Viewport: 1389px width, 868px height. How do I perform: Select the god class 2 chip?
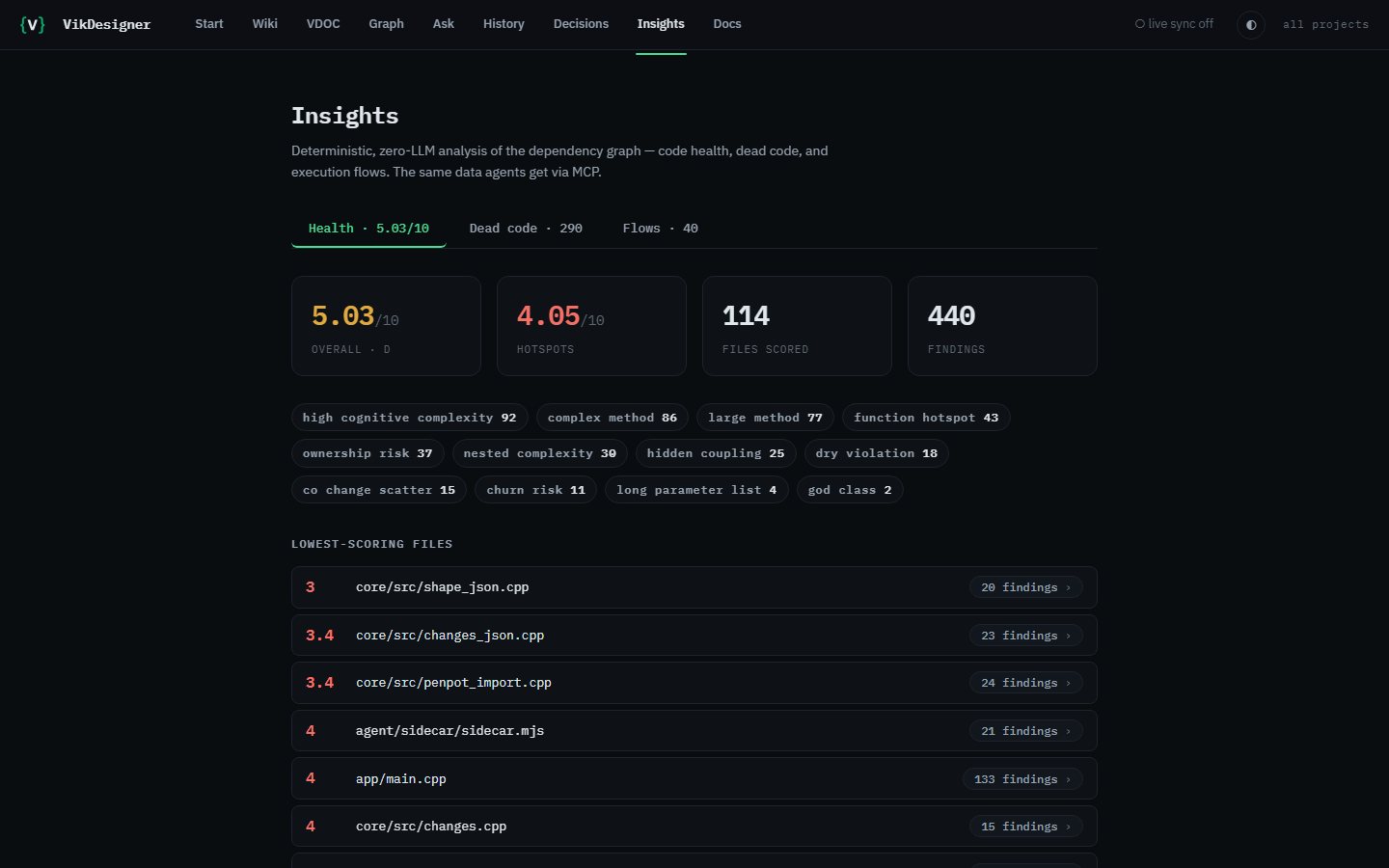coord(850,490)
